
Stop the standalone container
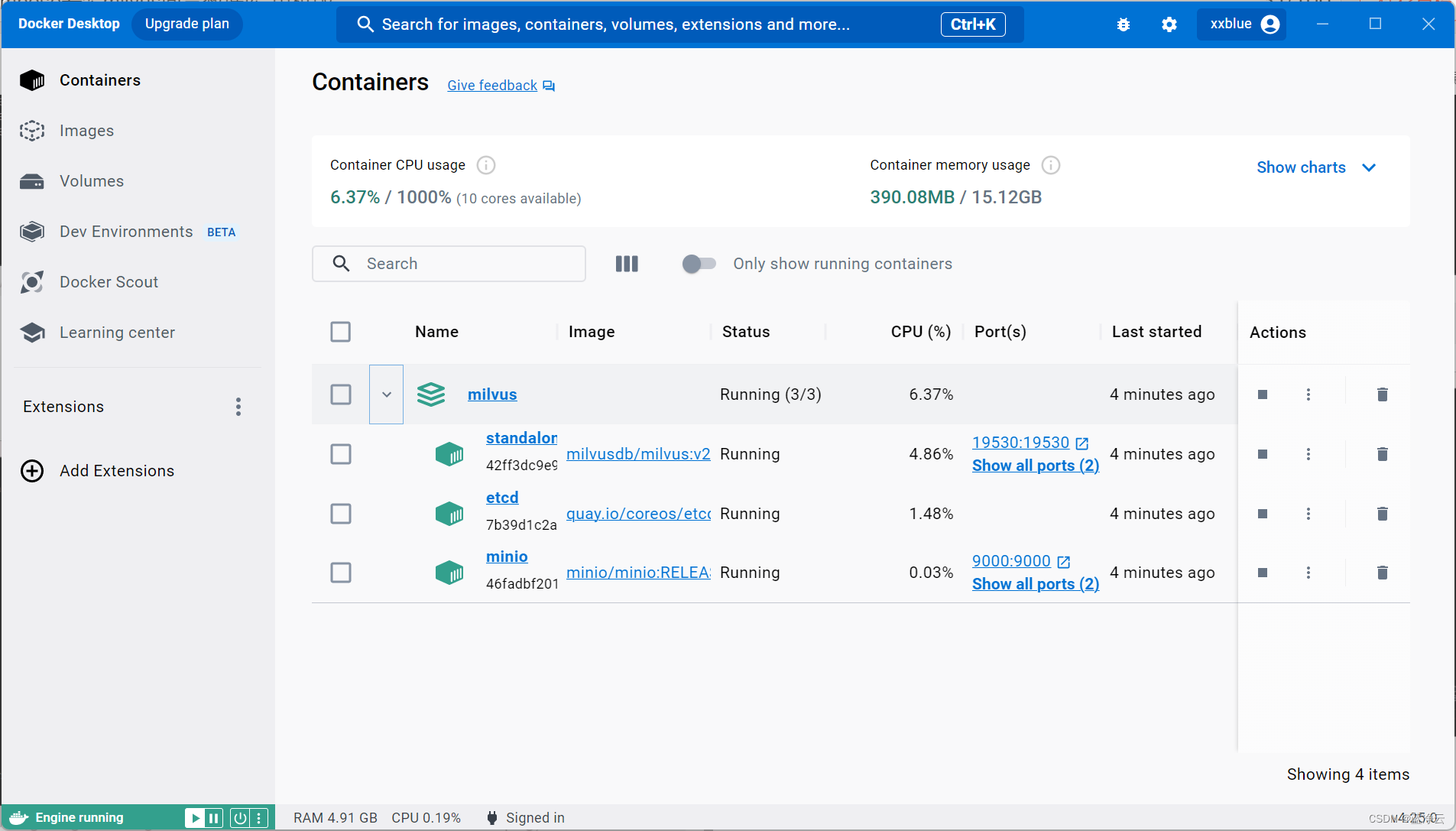tap(1263, 454)
